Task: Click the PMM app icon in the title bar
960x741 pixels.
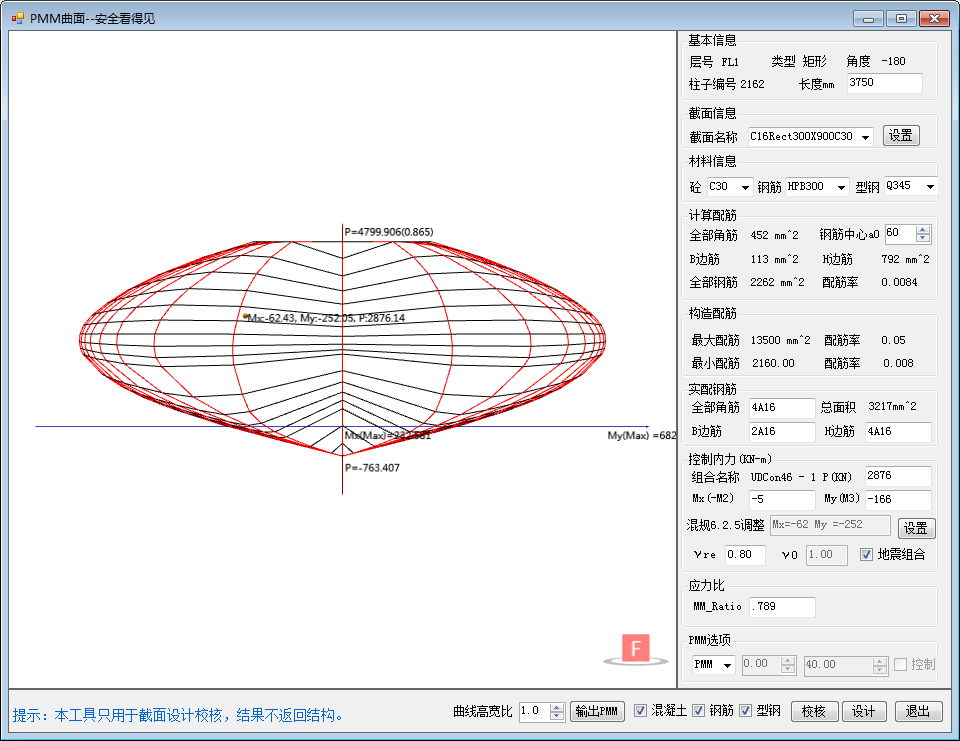Action: tap(17, 18)
